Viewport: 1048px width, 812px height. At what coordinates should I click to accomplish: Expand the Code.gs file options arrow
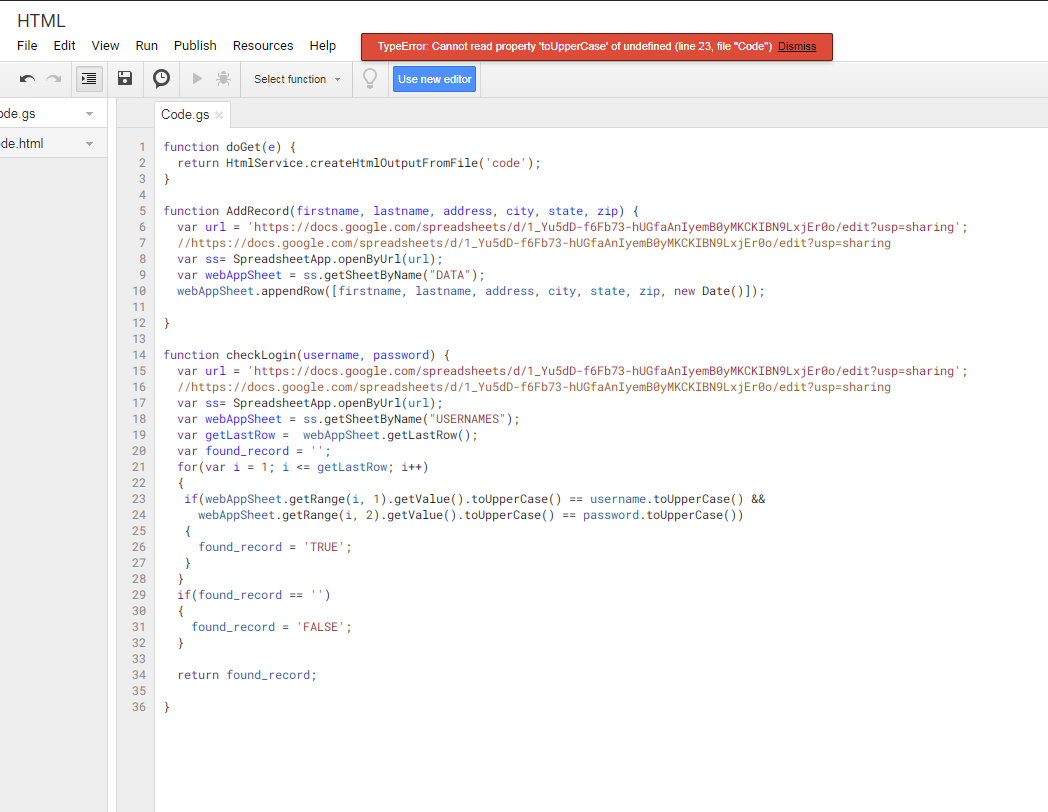tap(90, 114)
